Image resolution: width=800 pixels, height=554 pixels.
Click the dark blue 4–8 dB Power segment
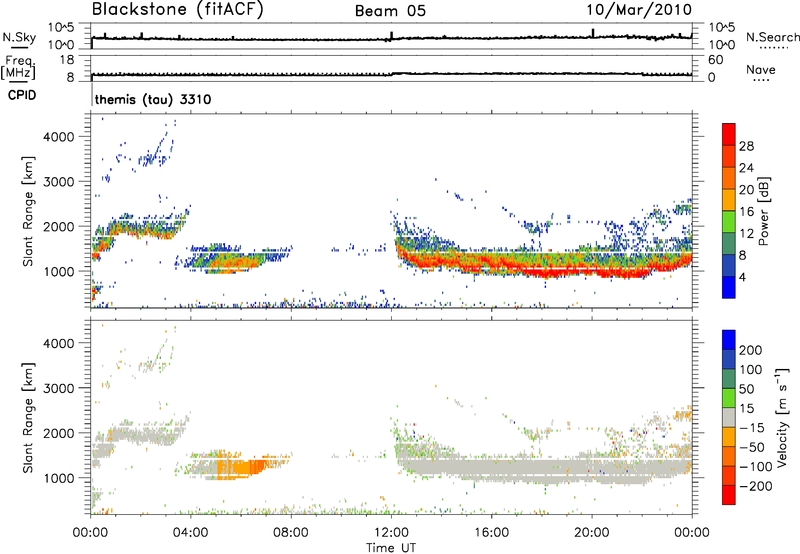pyautogui.click(x=729, y=265)
